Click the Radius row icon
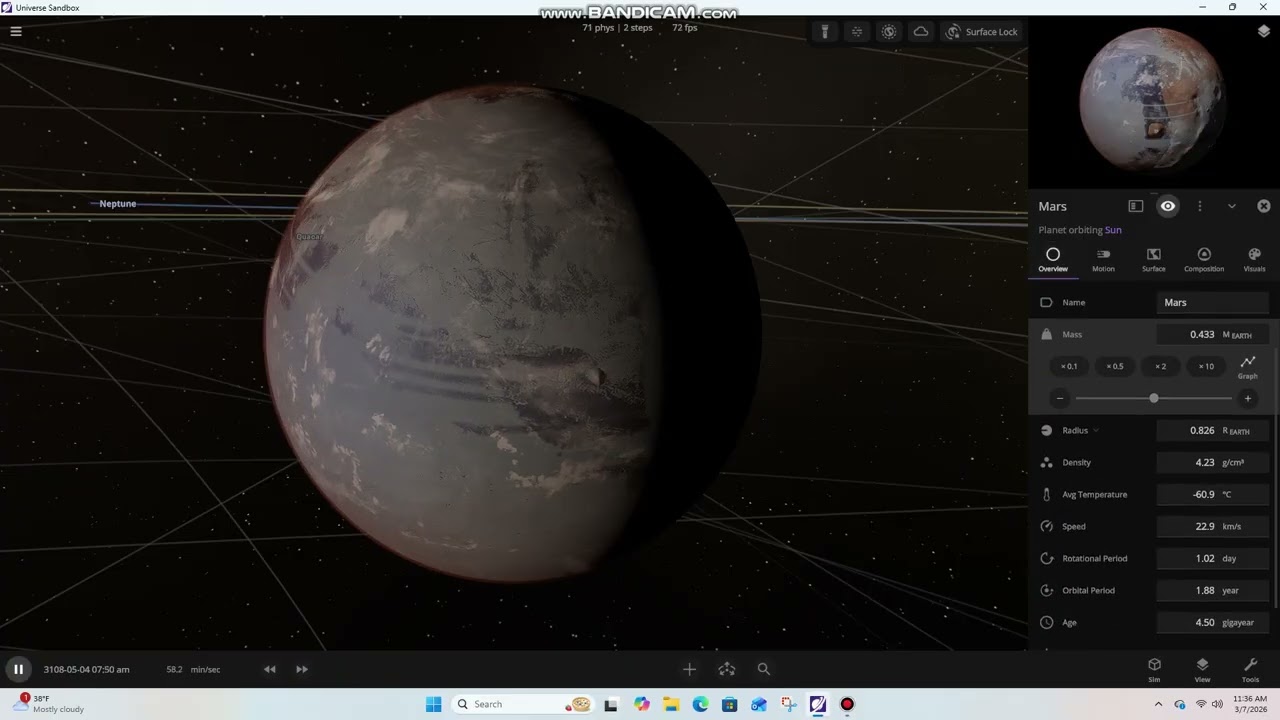Image resolution: width=1280 pixels, height=720 pixels. pyautogui.click(x=1046, y=430)
